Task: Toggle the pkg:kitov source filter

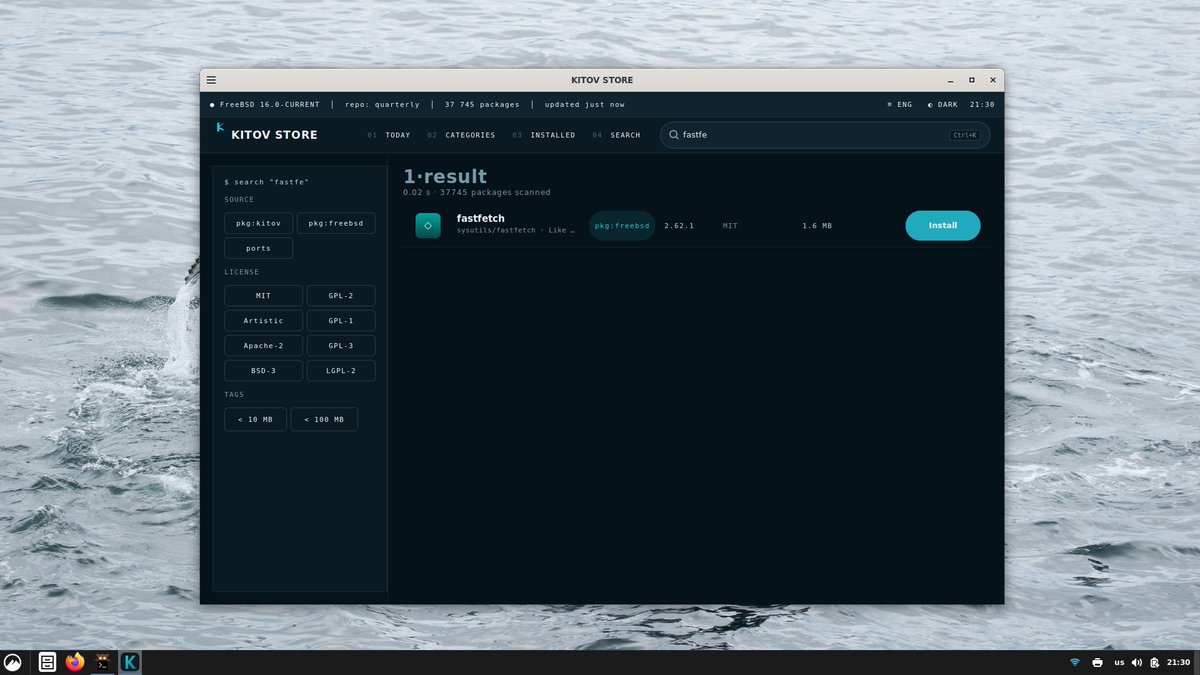Action: point(259,223)
